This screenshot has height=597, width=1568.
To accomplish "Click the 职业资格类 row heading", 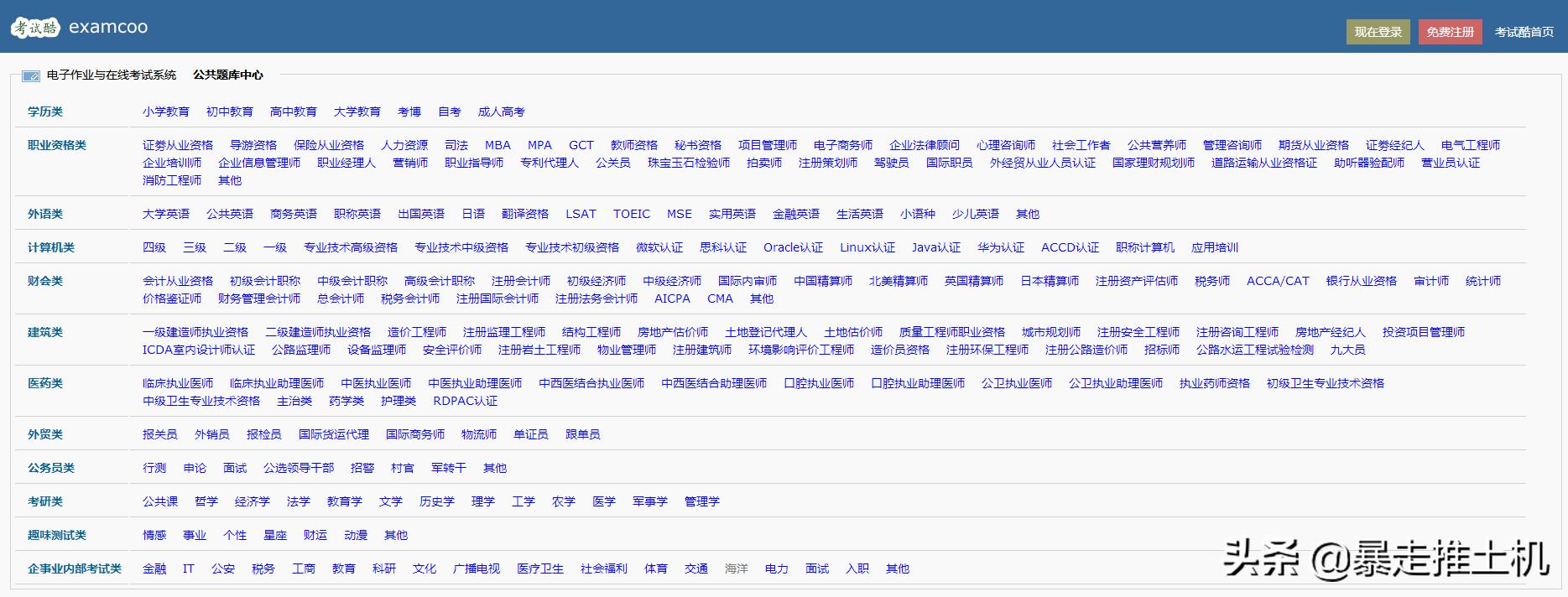I will point(57,145).
